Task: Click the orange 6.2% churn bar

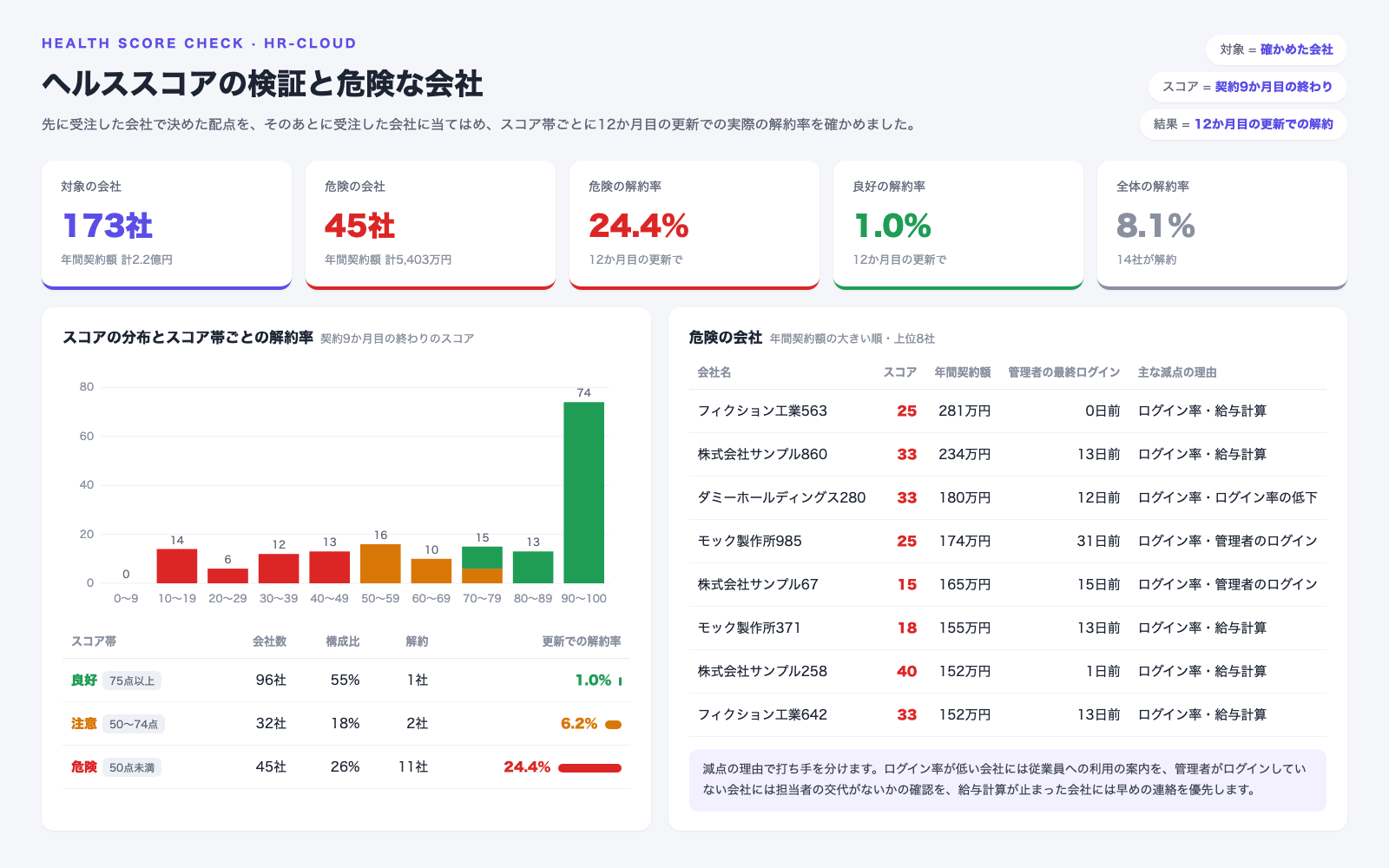Action: (x=613, y=724)
